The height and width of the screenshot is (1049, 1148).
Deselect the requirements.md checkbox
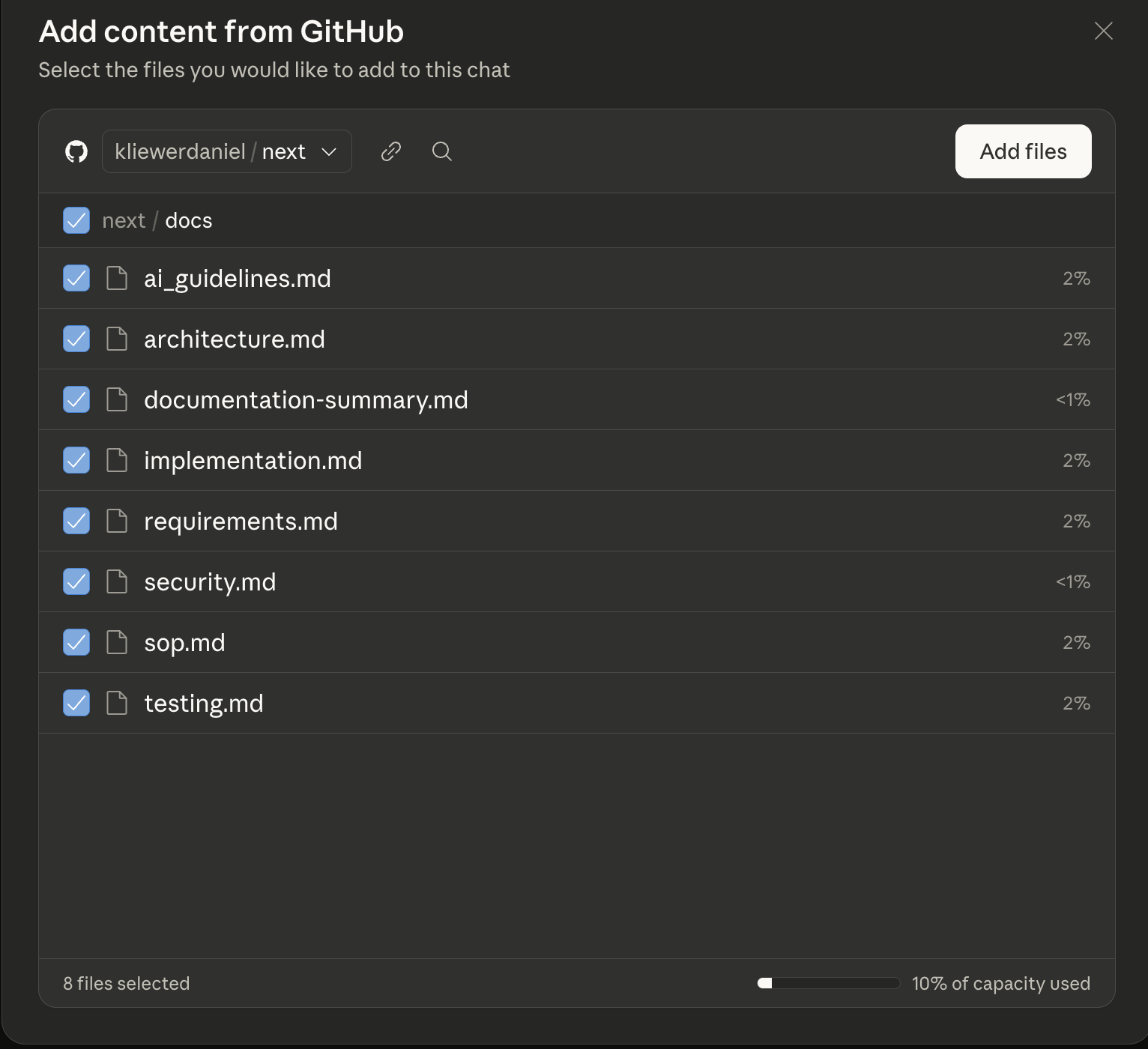click(x=76, y=521)
